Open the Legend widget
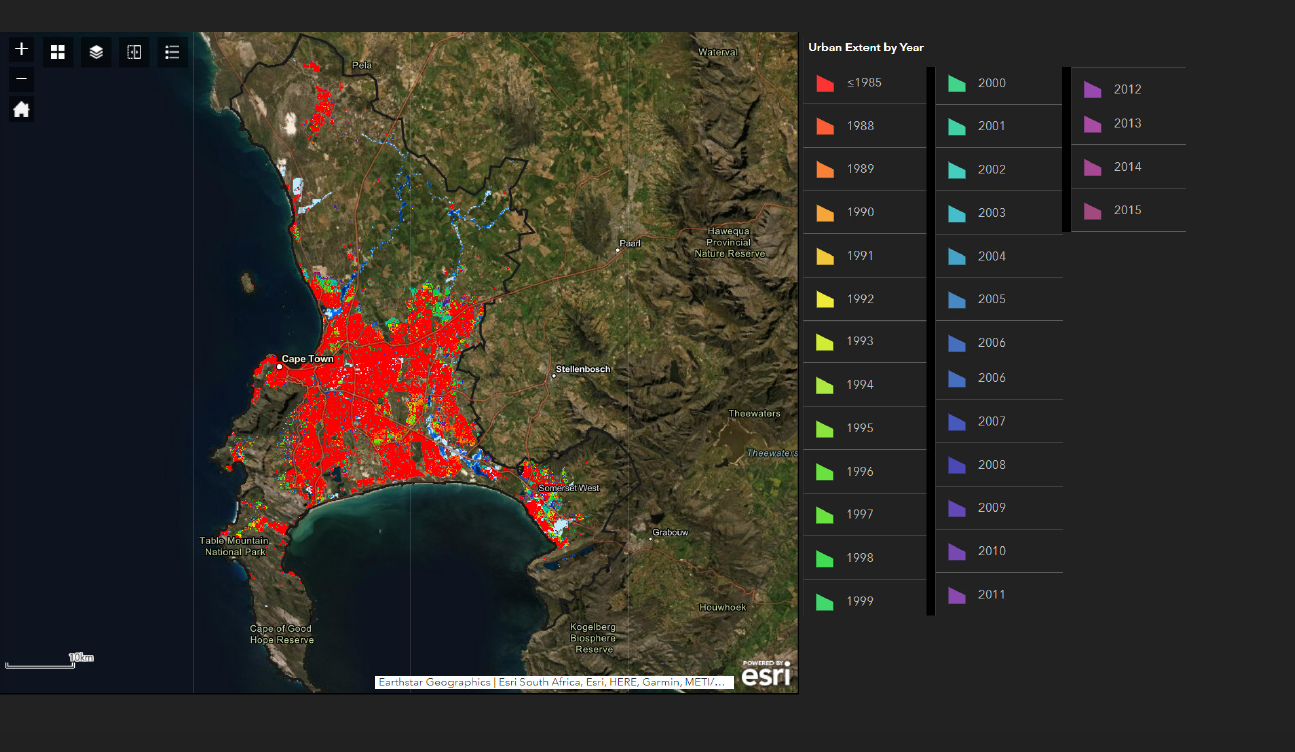This screenshot has height=752, width=1295. (171, 51)
